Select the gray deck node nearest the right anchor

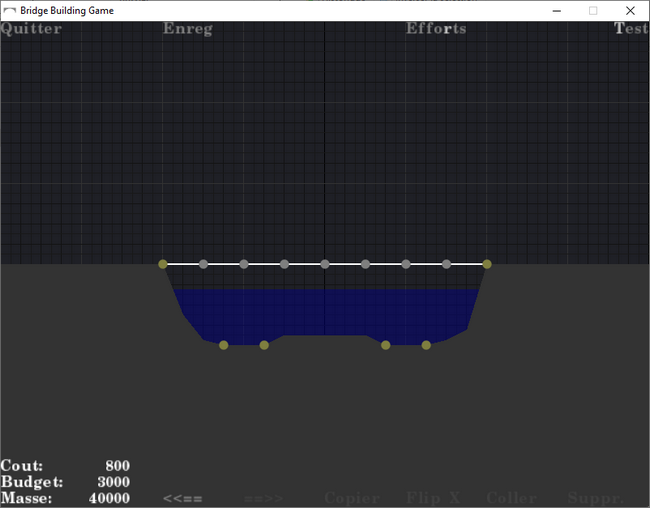click(446, 264)
